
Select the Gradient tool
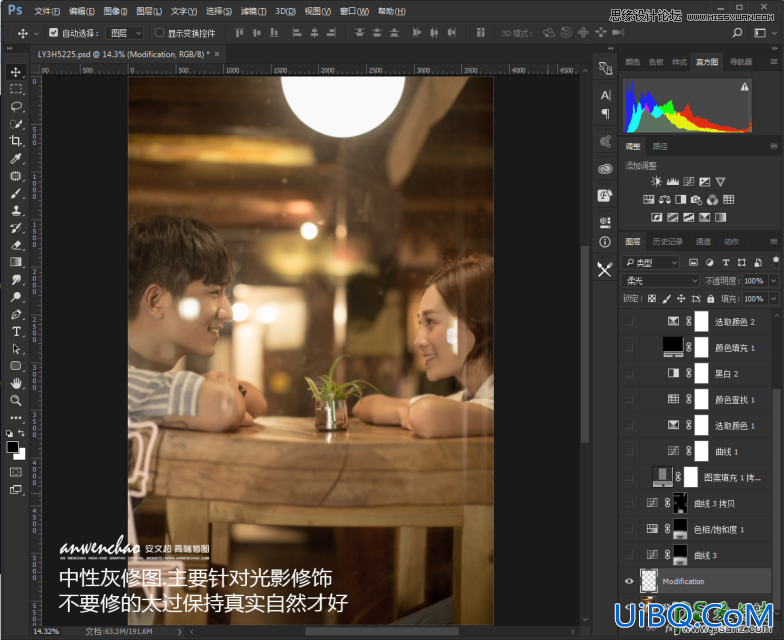[16, 262]
